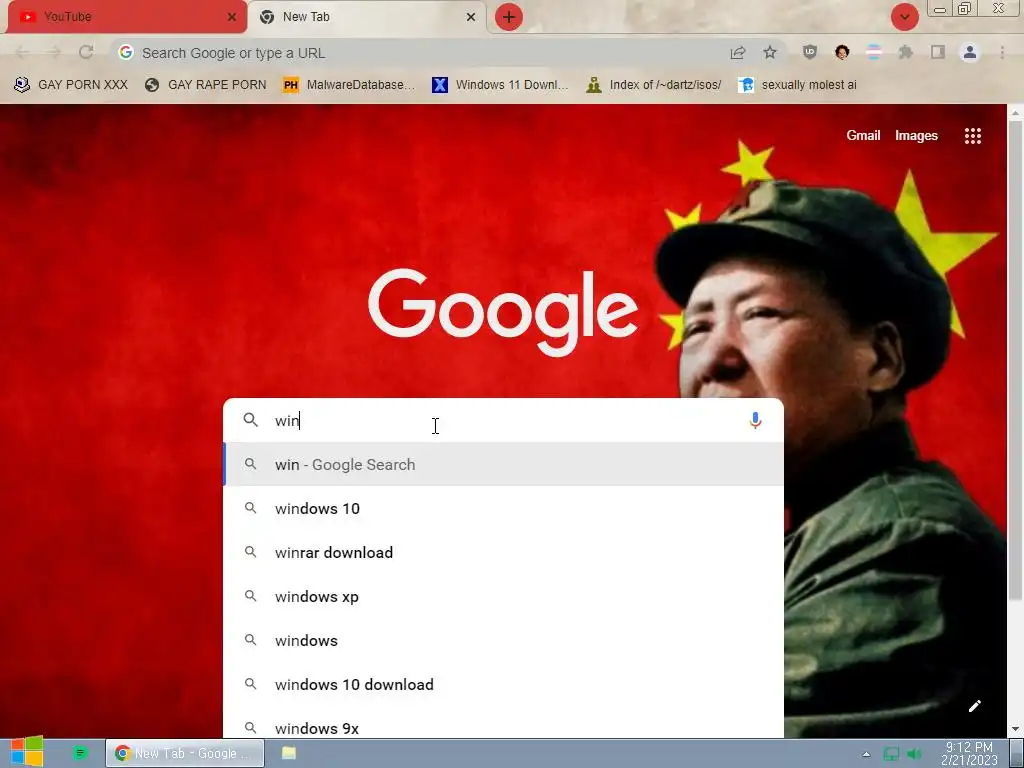
Task: Open the Extensions puzzle piece menu
Action: click(906, 52)
